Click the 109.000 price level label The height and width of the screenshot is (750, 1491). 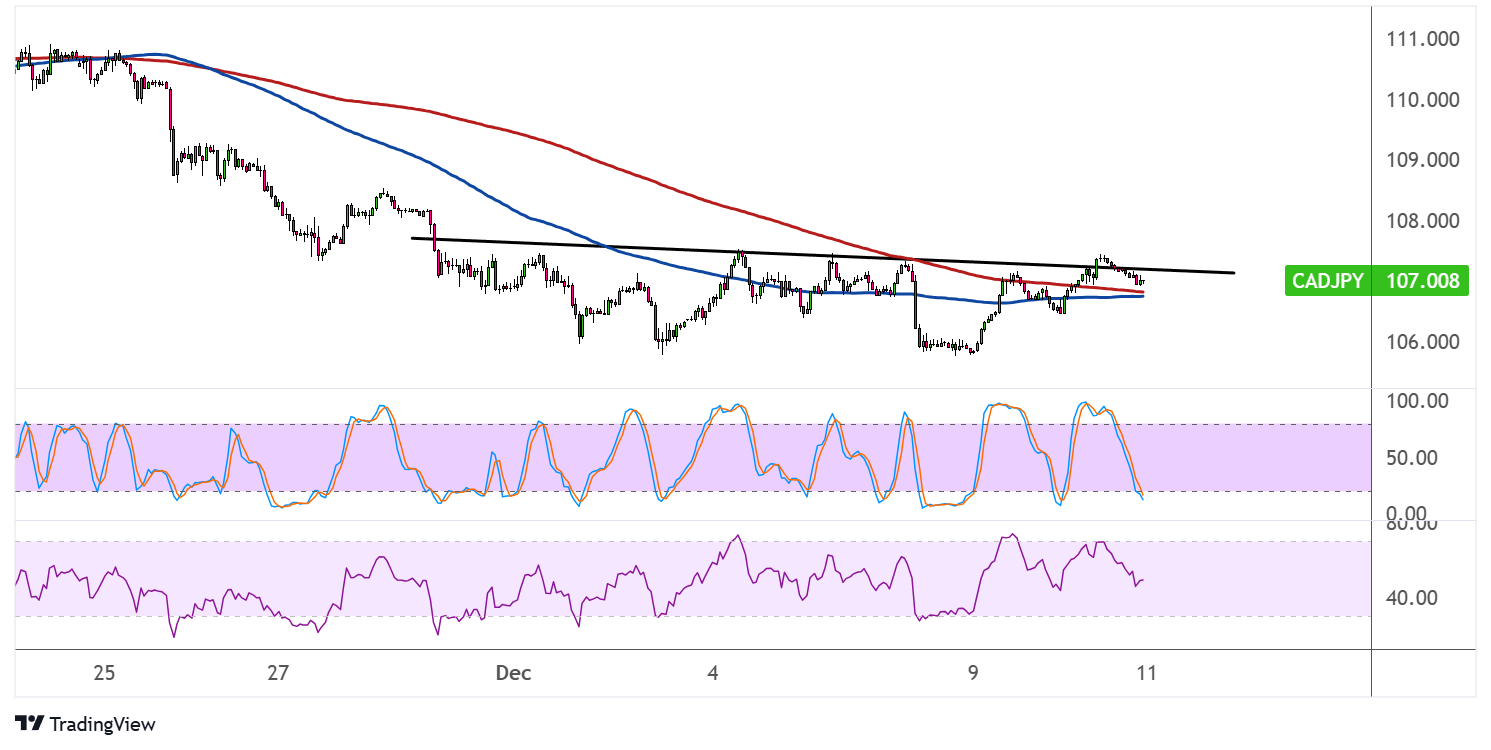1425,160
